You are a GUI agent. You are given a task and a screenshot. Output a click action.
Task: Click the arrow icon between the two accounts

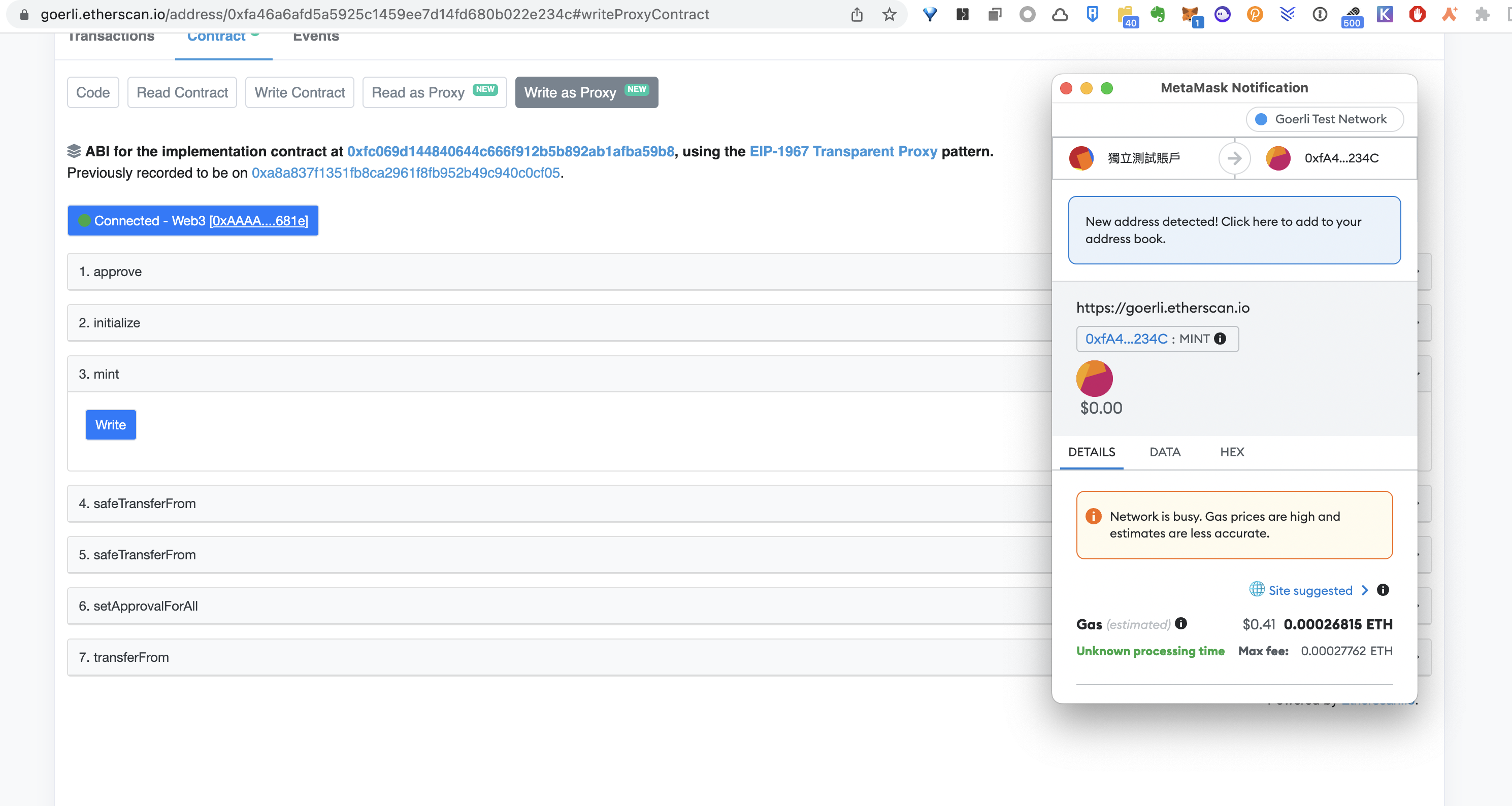1234,158
